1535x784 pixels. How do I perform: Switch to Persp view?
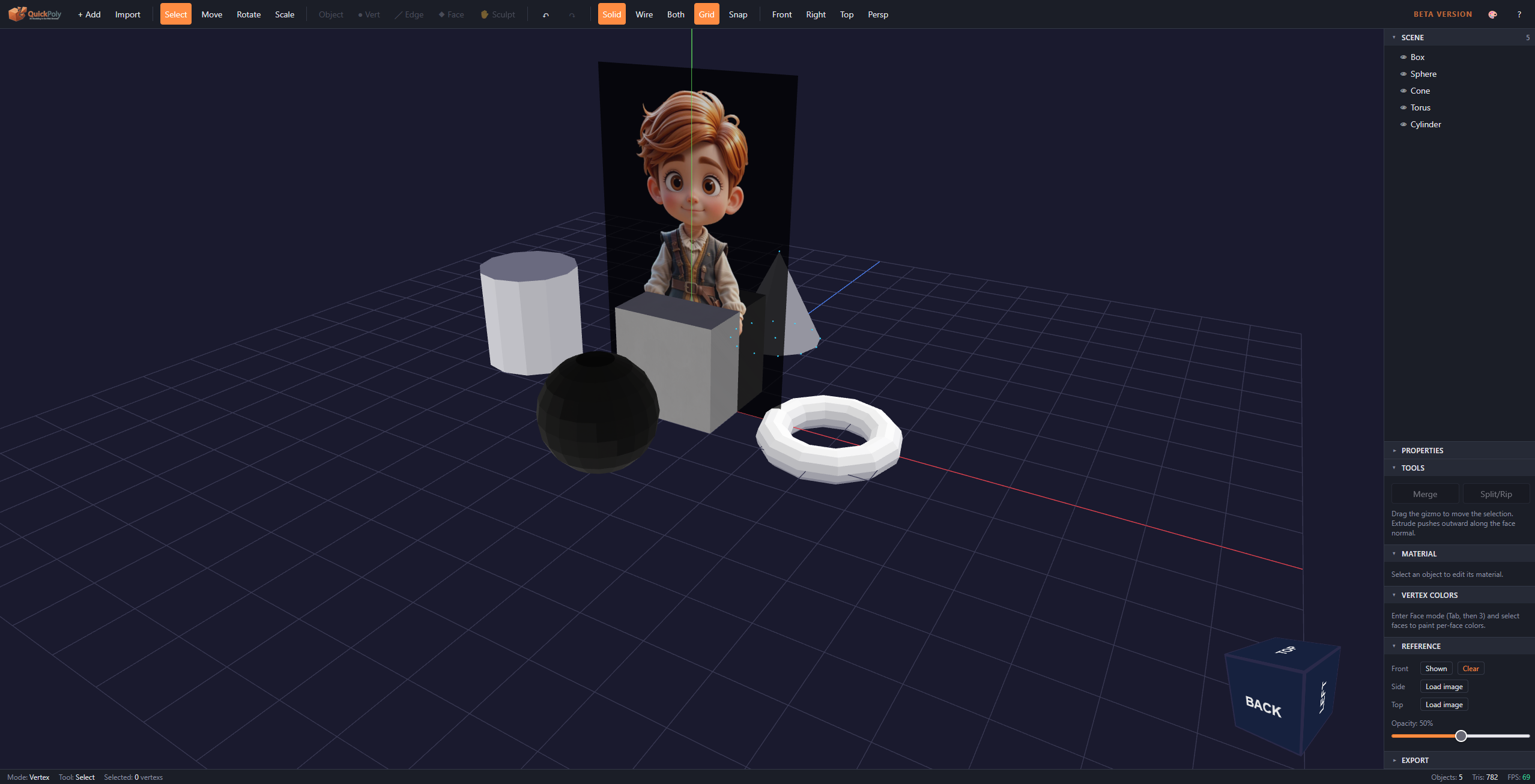click(878, 14)
